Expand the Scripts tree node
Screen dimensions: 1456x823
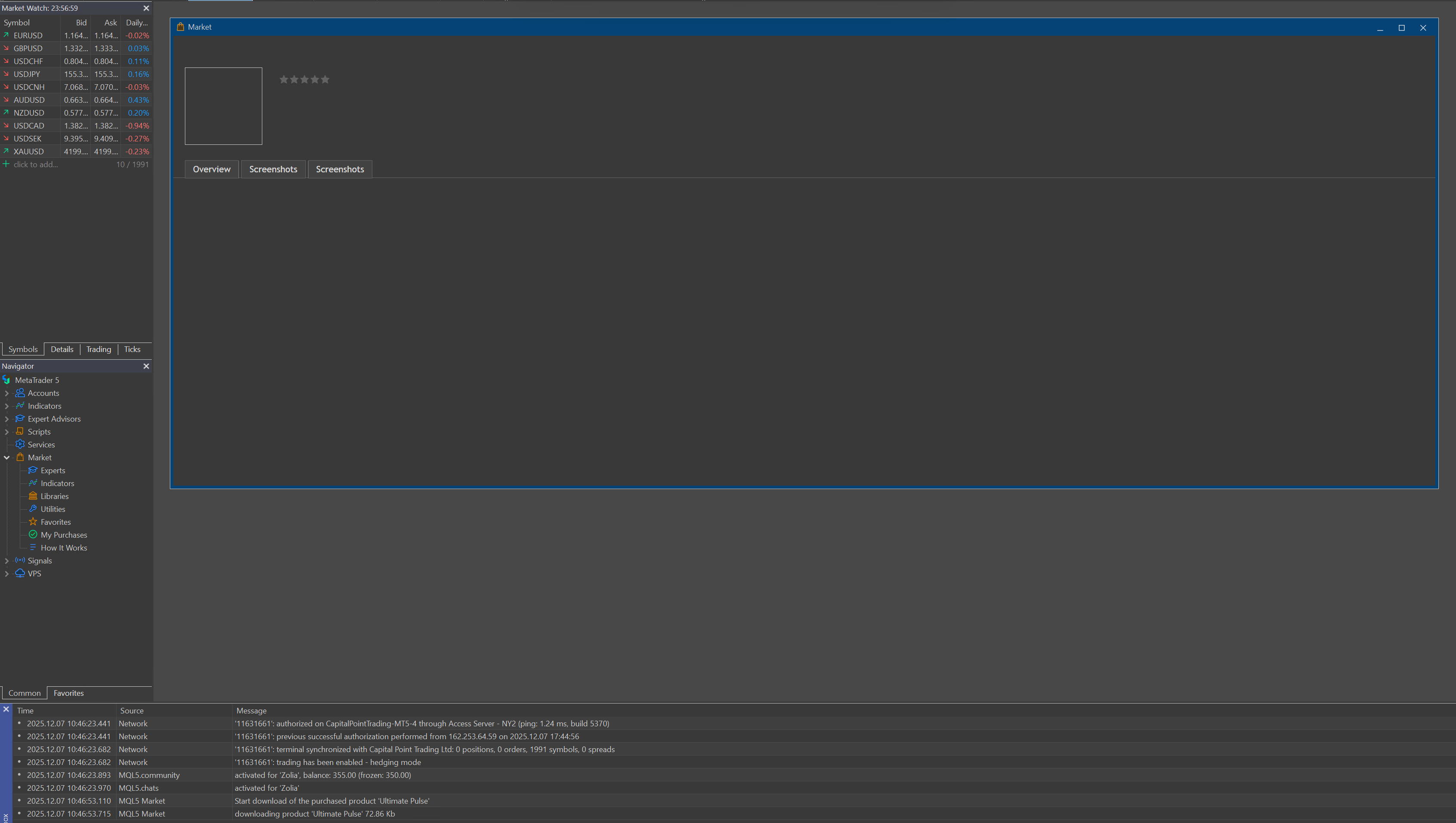tap(7, 432)
